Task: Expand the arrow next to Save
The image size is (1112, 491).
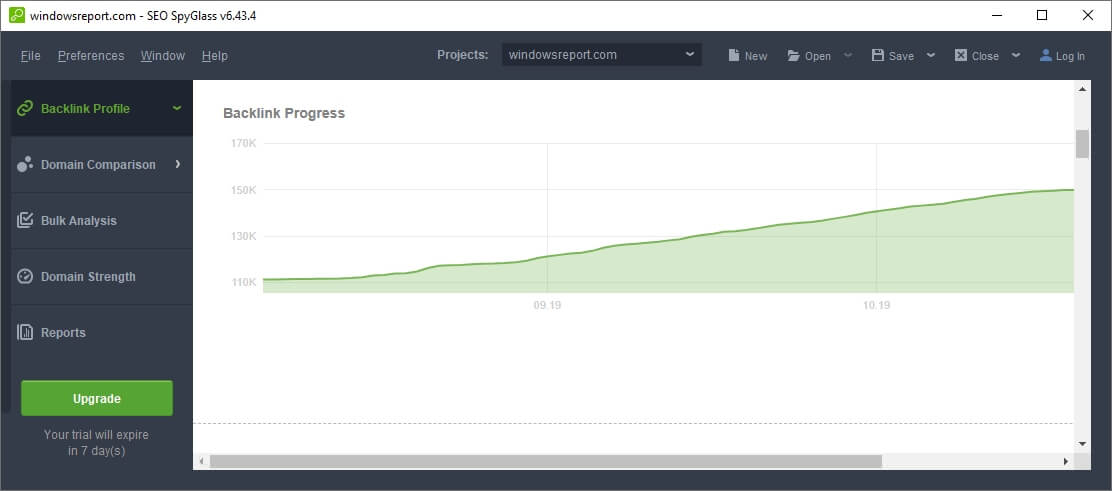Action: (x=930, y=55)
